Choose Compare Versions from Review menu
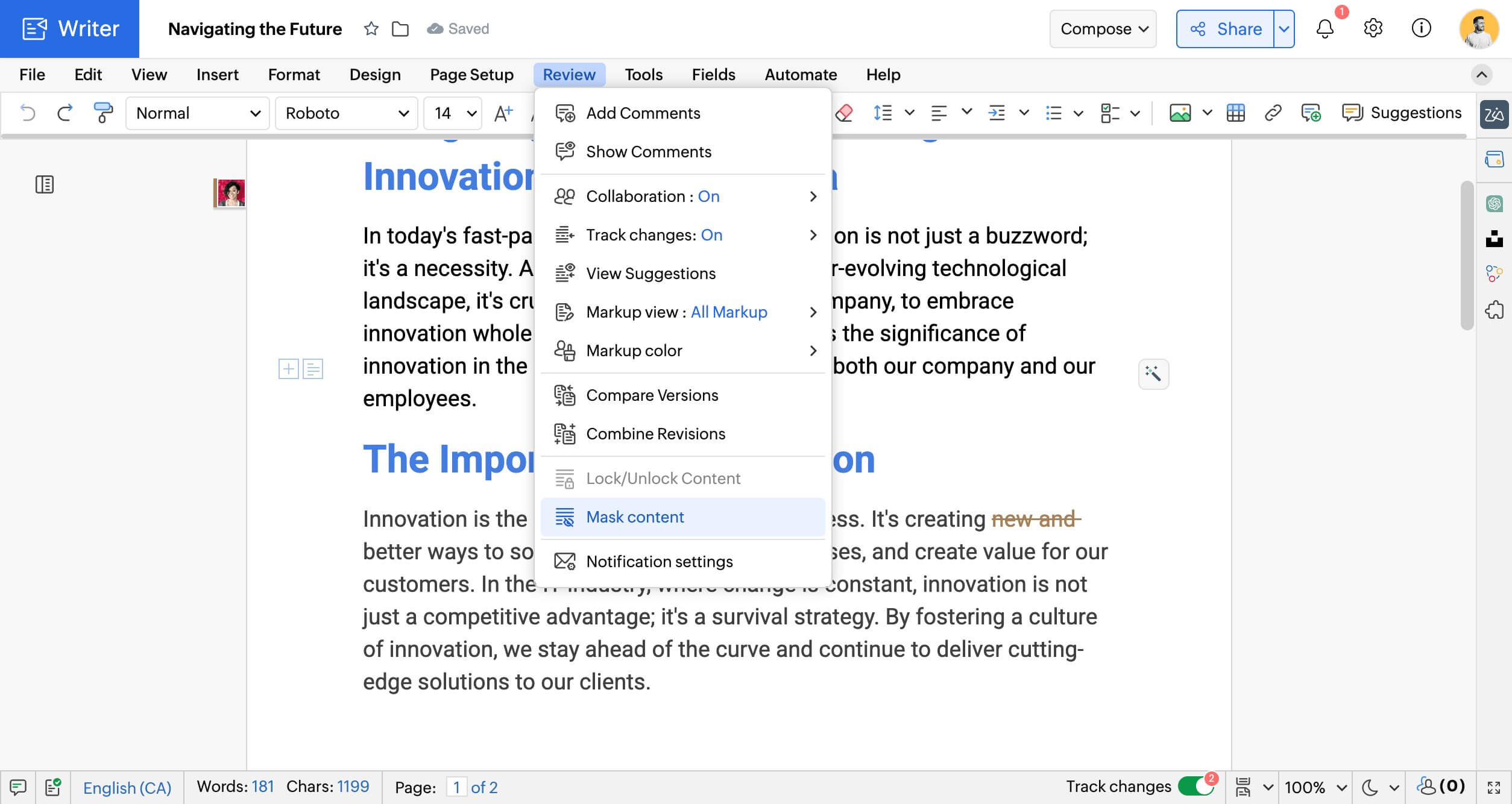 point(683,395)
